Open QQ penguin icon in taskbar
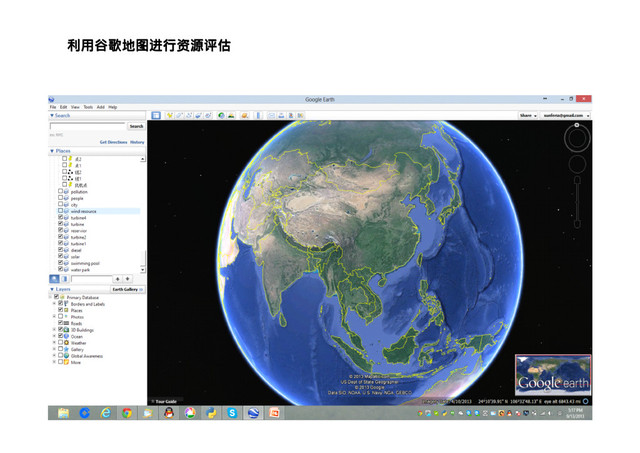The width and height of the screenshot is (640, 453). pos(169,413)
